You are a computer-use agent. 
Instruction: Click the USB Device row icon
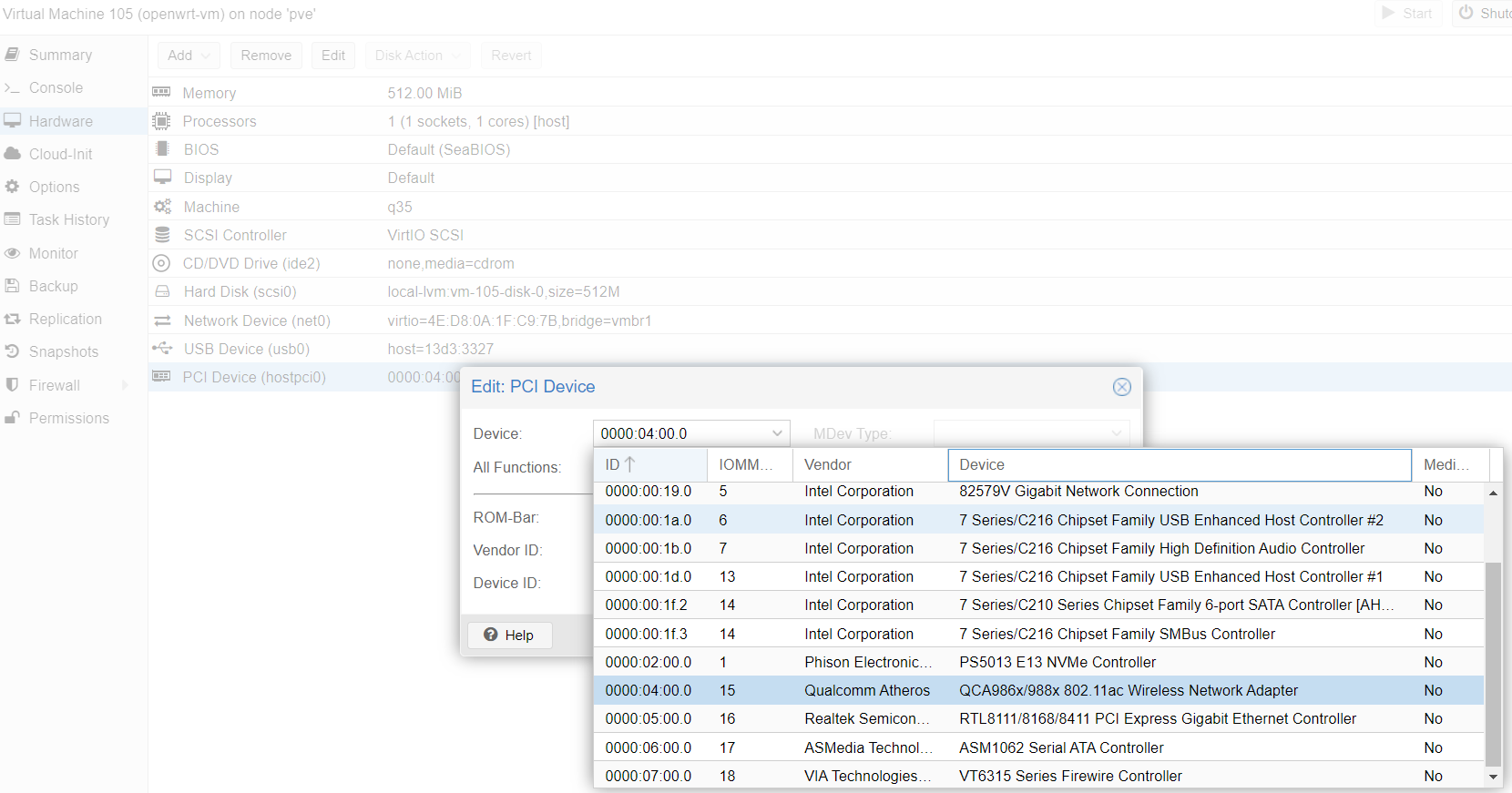pos(162,349)
